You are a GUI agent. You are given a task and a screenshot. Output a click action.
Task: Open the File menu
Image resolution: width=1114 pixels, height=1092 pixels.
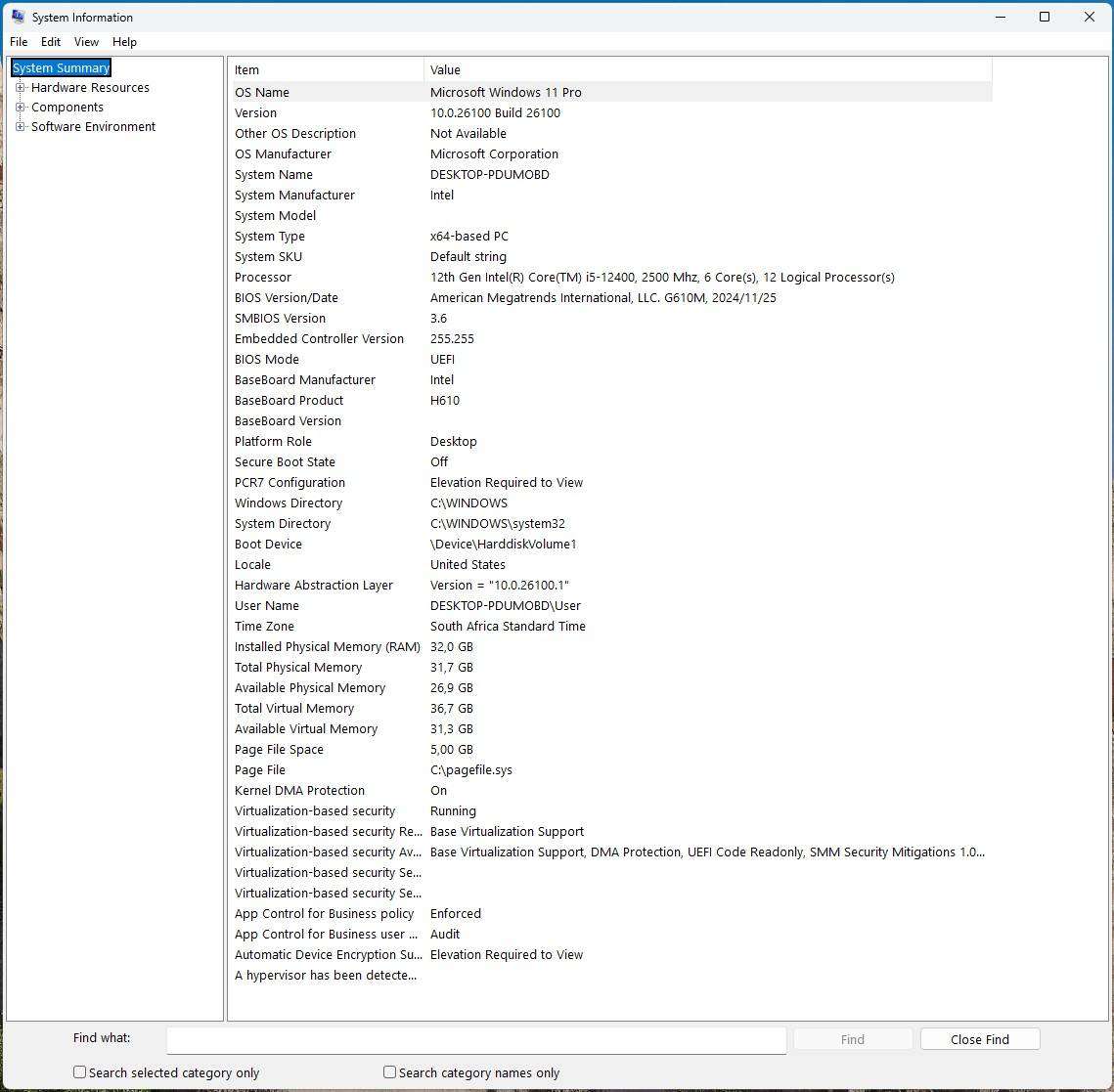point(19,41)
